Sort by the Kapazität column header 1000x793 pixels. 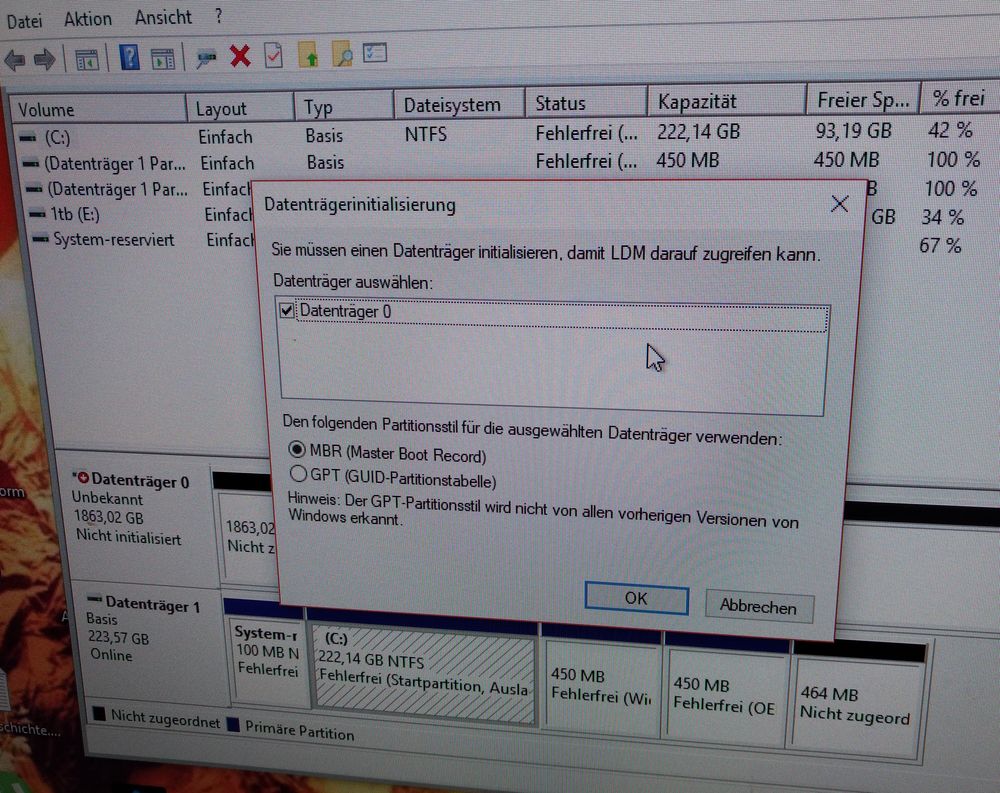click(x=726, y=101)
